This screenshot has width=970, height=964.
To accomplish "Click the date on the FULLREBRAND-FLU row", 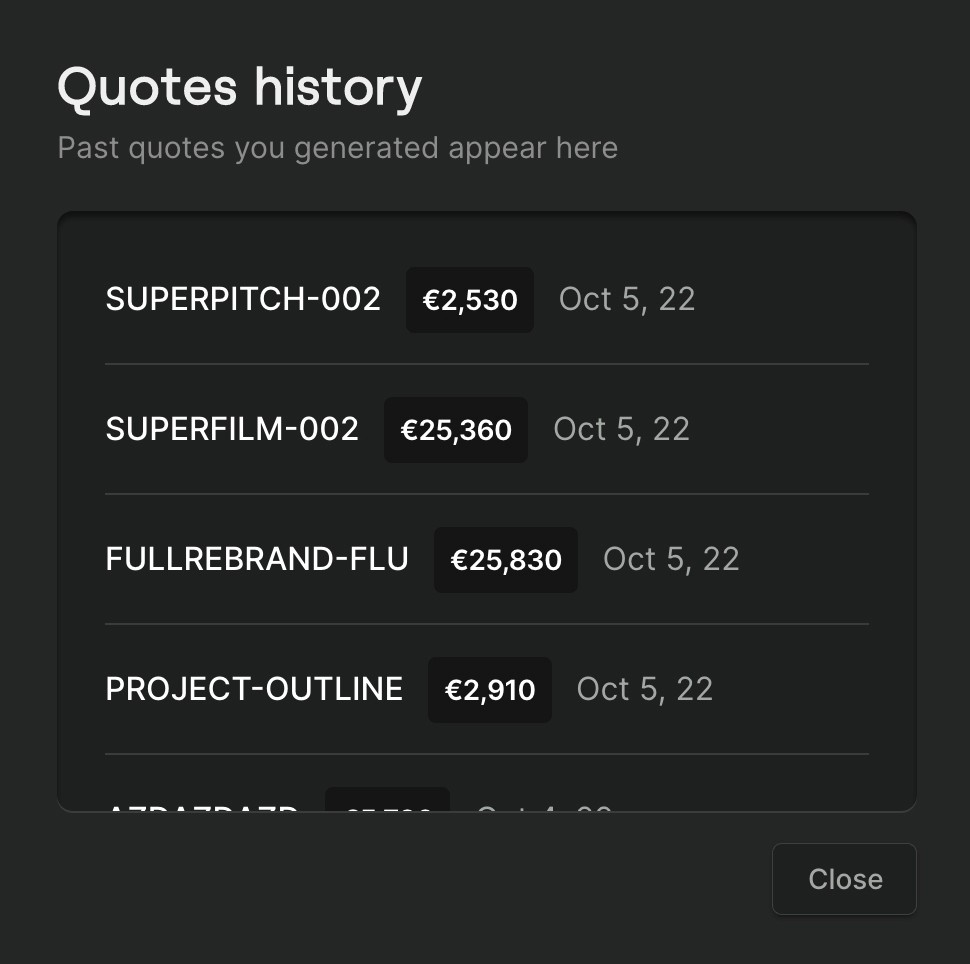I will click(x=672, y=559).
